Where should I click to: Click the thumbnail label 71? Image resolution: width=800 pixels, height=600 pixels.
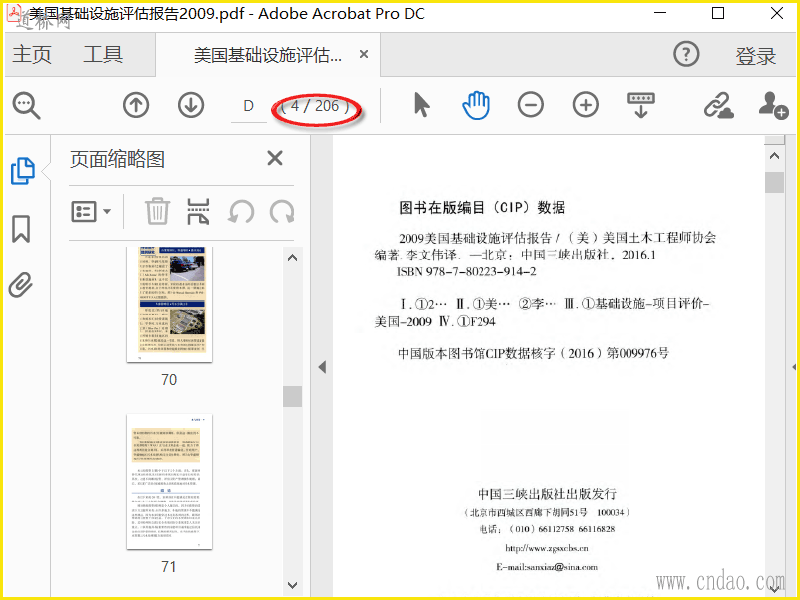coord(169,566)
